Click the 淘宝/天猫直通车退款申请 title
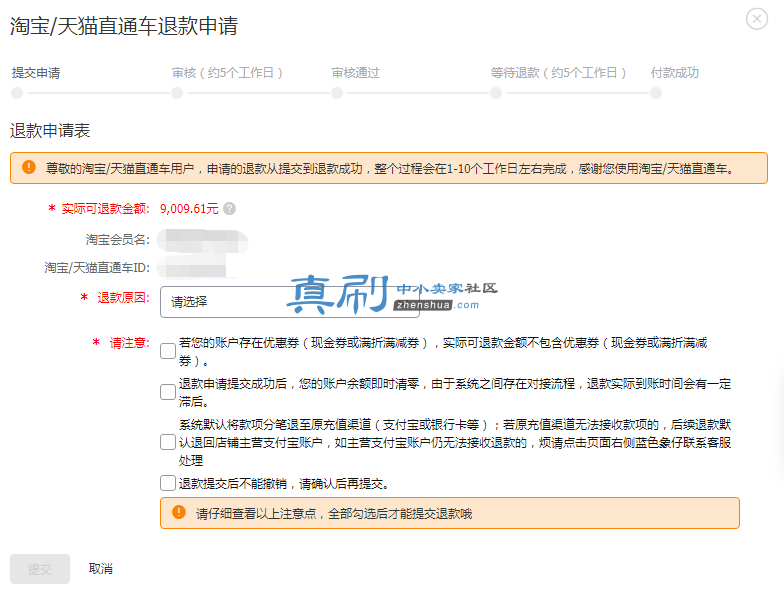This screenshot has width=784, height=590. 124,26
